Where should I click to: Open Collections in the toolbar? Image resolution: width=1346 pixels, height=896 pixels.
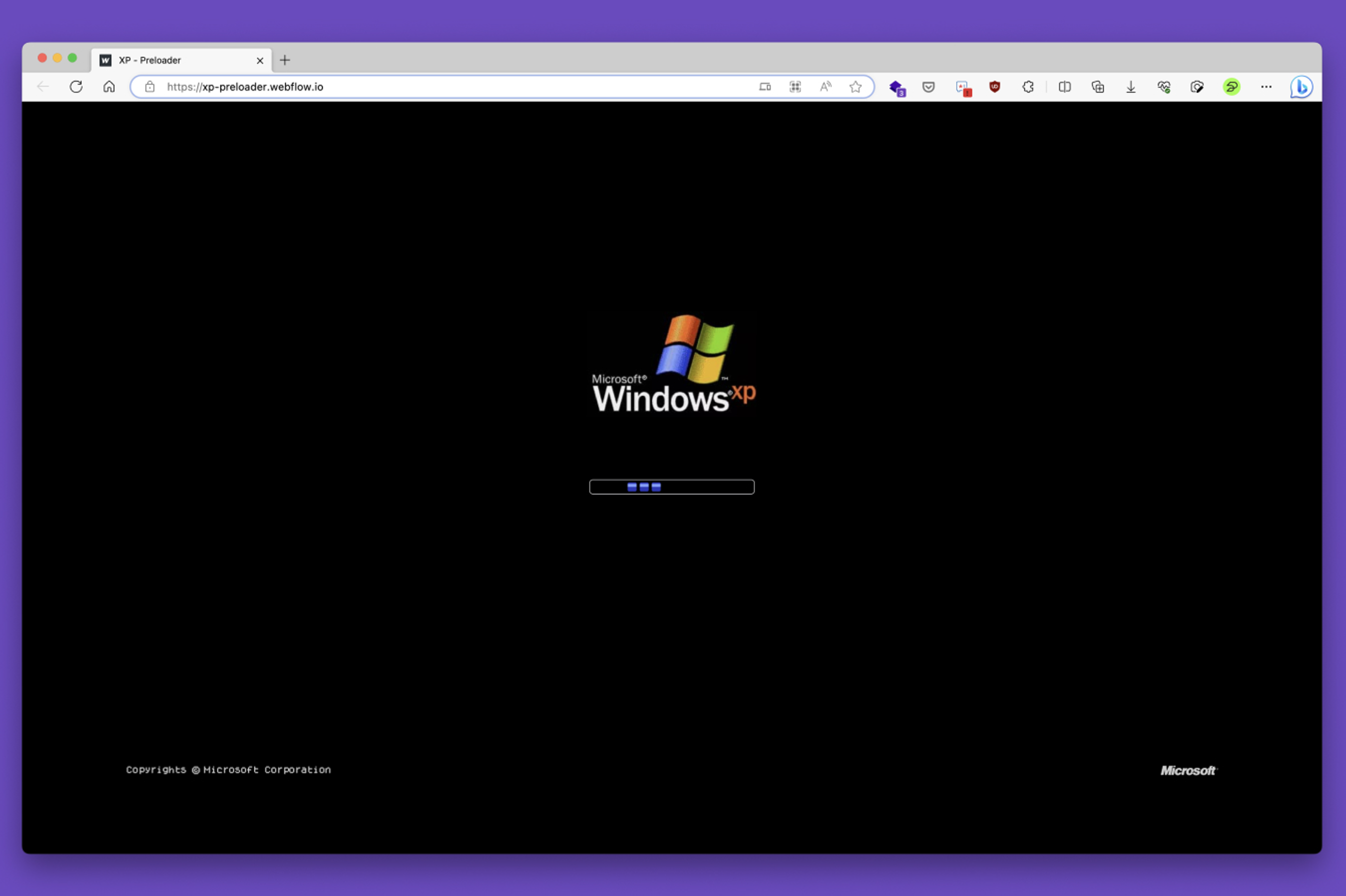coord(1097,86)
